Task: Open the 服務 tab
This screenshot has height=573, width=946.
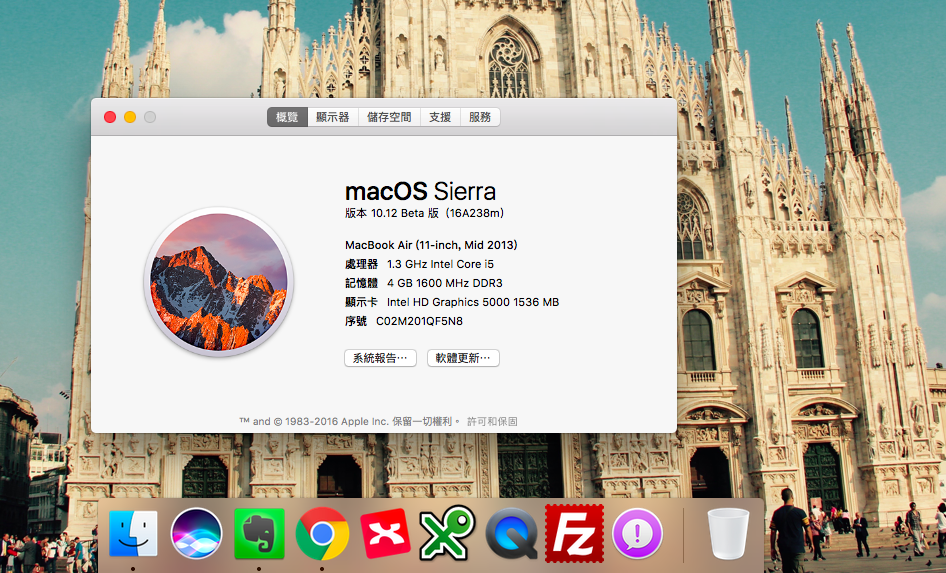Action: tap(480, 117)
